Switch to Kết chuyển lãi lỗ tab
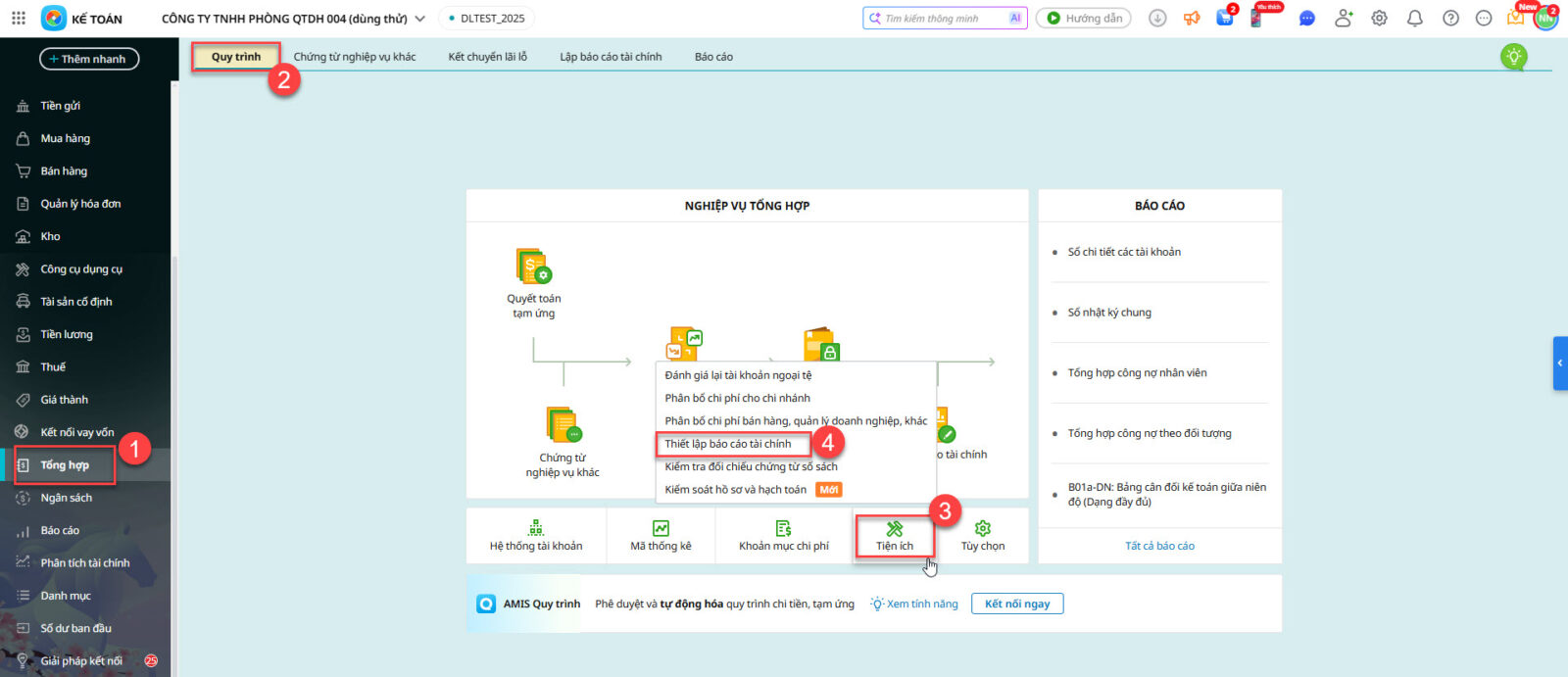Viewport: 1568px width, 677px height. 488,57
